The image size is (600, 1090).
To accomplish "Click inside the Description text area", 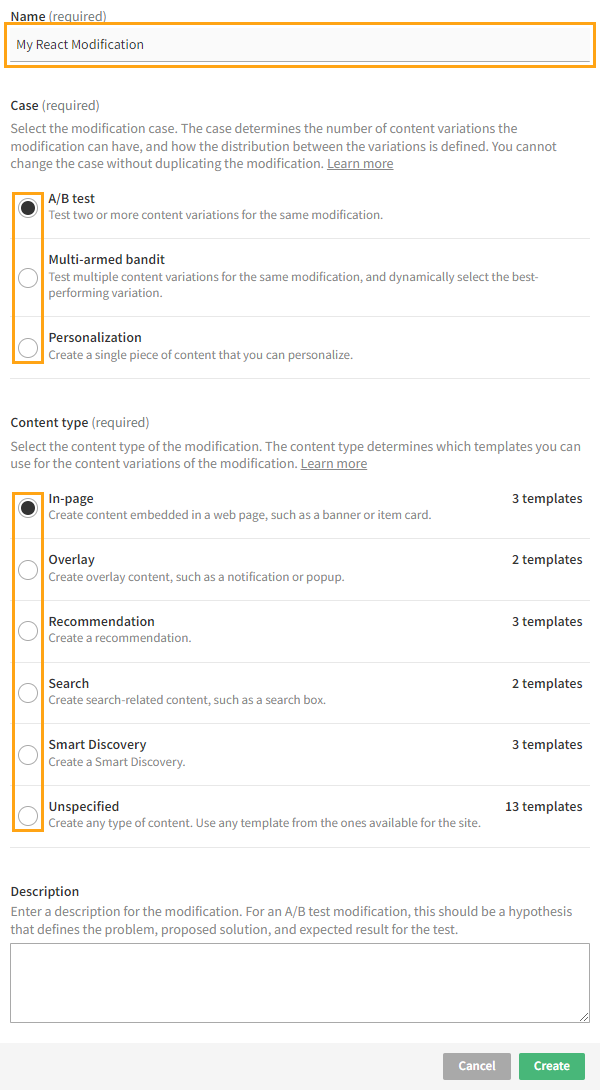I will pyautogui.click(x=300, y=983).
